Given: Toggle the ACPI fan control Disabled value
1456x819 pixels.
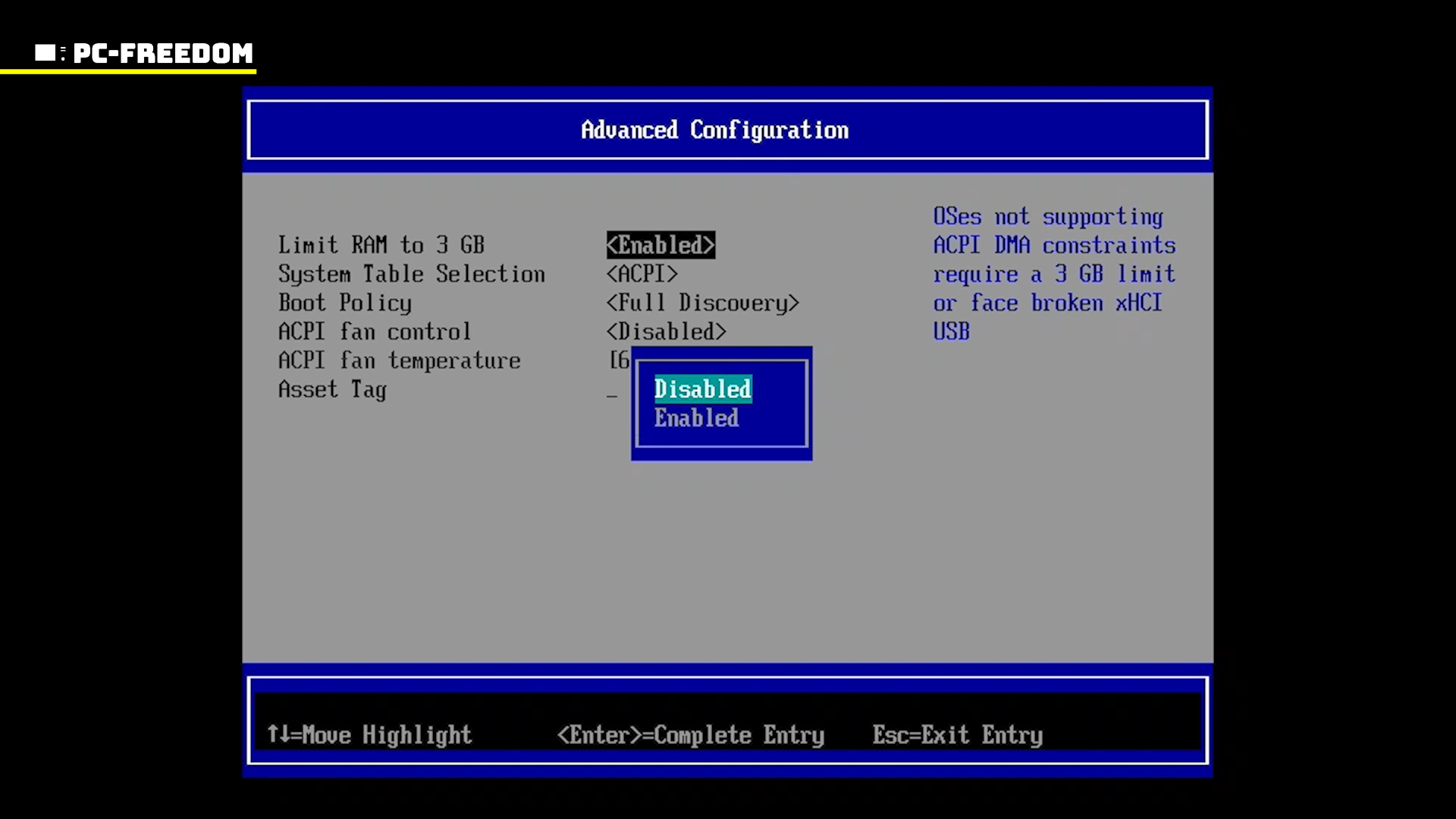Looking at the screenshot, I should 666,331.
